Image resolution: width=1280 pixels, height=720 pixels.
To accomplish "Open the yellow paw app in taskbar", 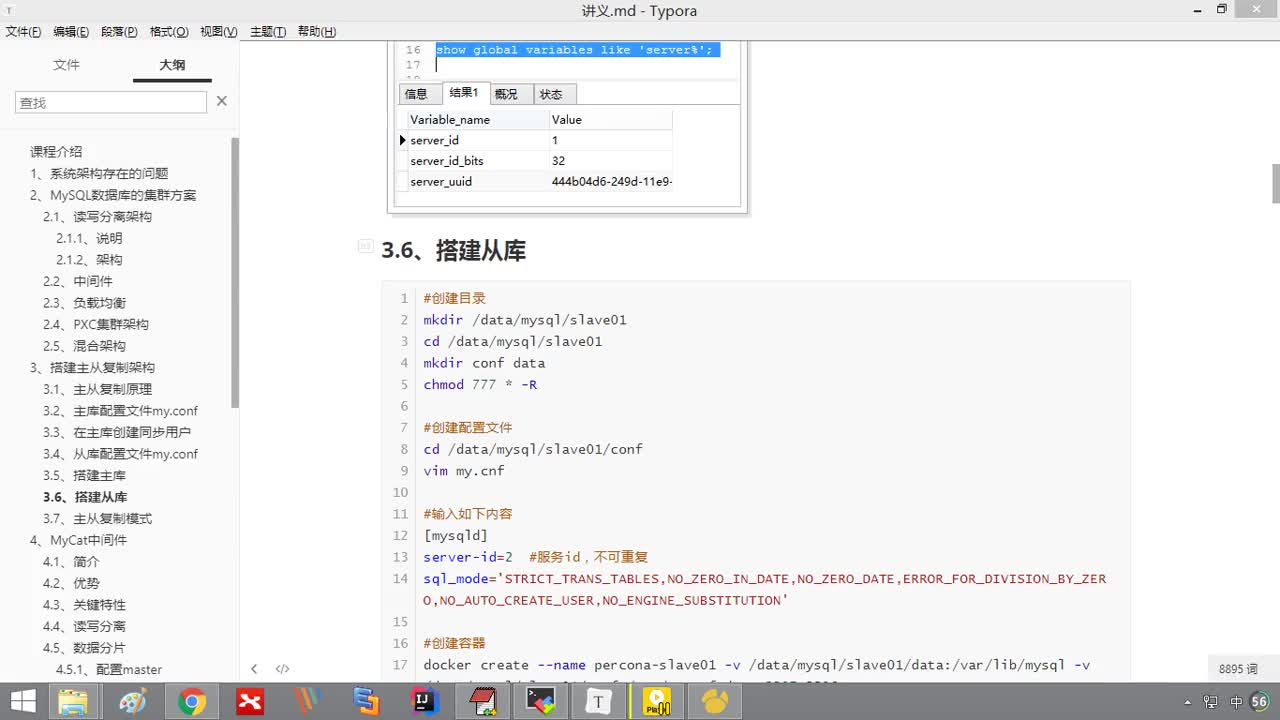I will click(x=716, y=702).
